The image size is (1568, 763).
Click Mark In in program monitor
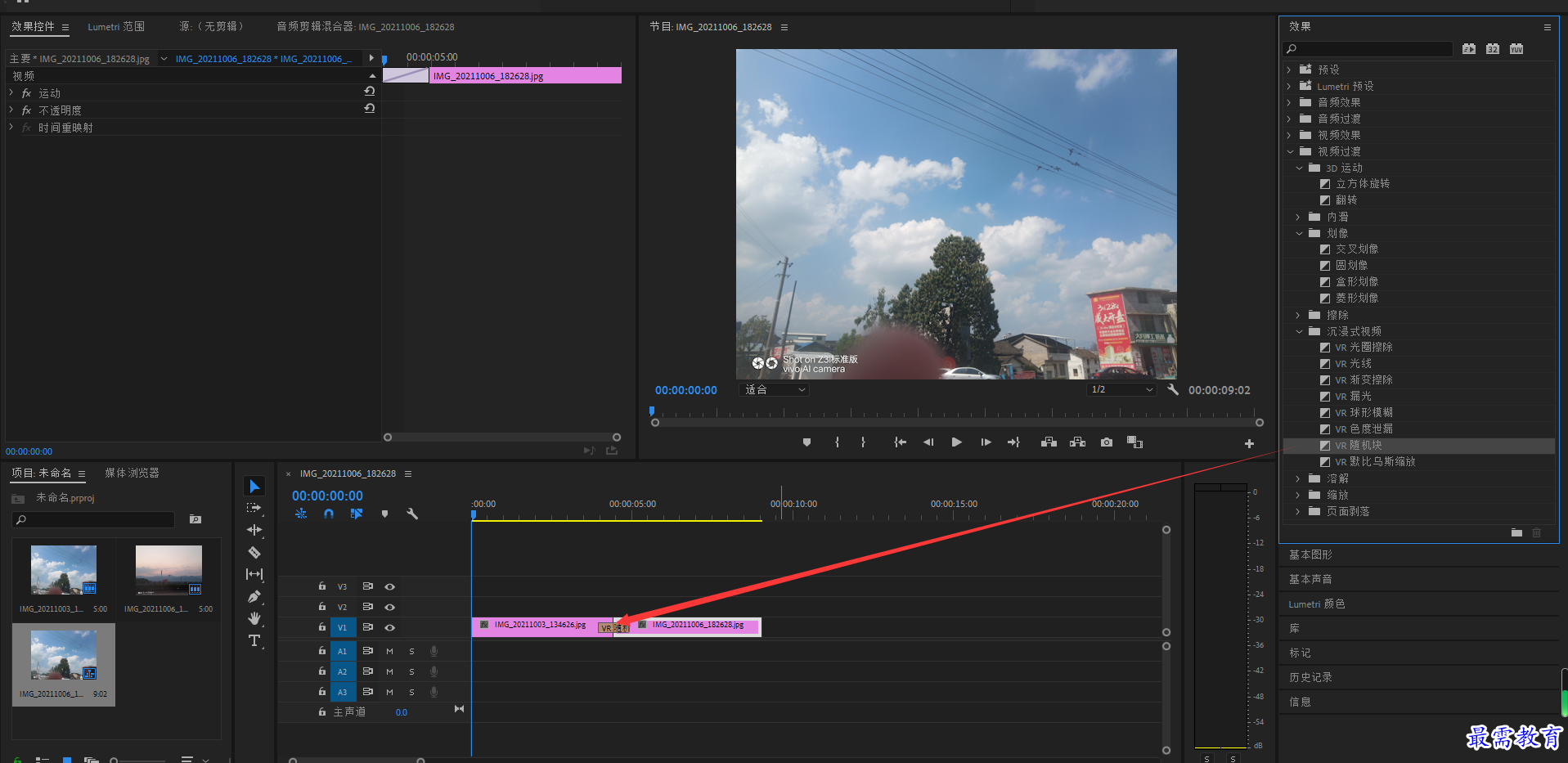pos(837,442)
